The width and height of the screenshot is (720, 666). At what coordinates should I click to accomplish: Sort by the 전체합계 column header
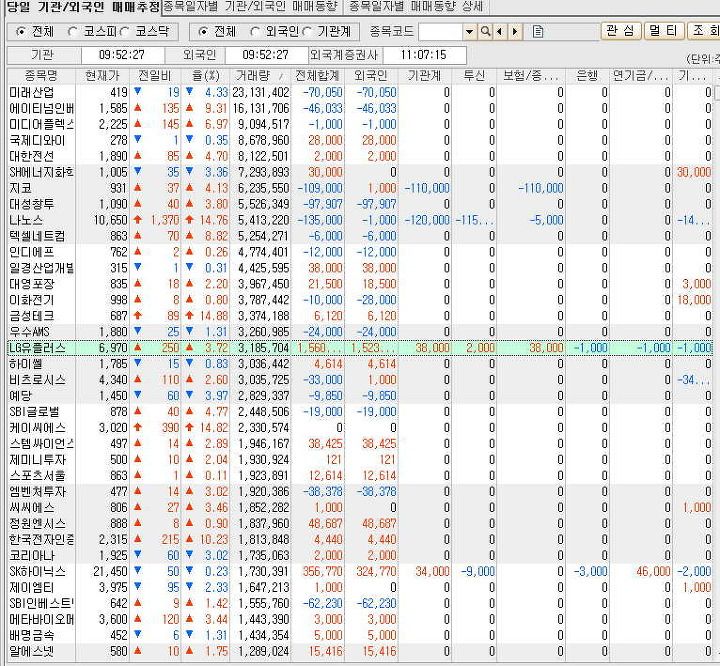pos(318,76)
